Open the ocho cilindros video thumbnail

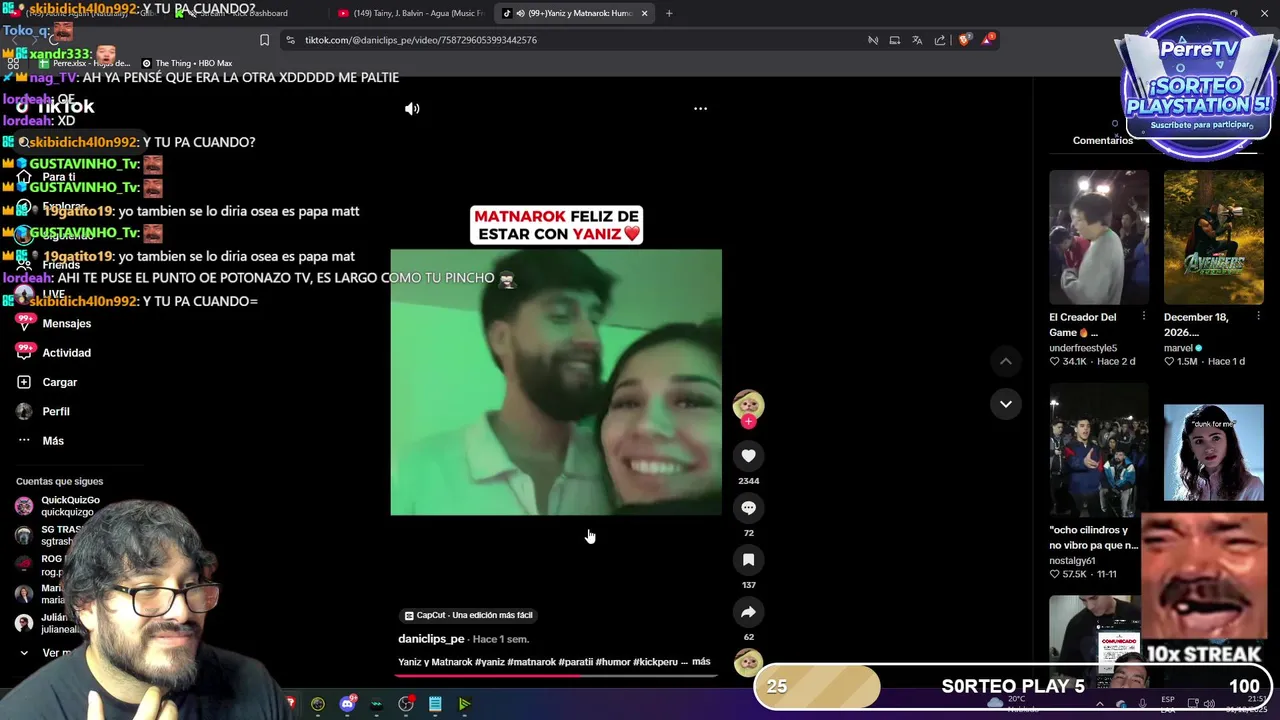pyautogui.click(x=1099, y=451)
